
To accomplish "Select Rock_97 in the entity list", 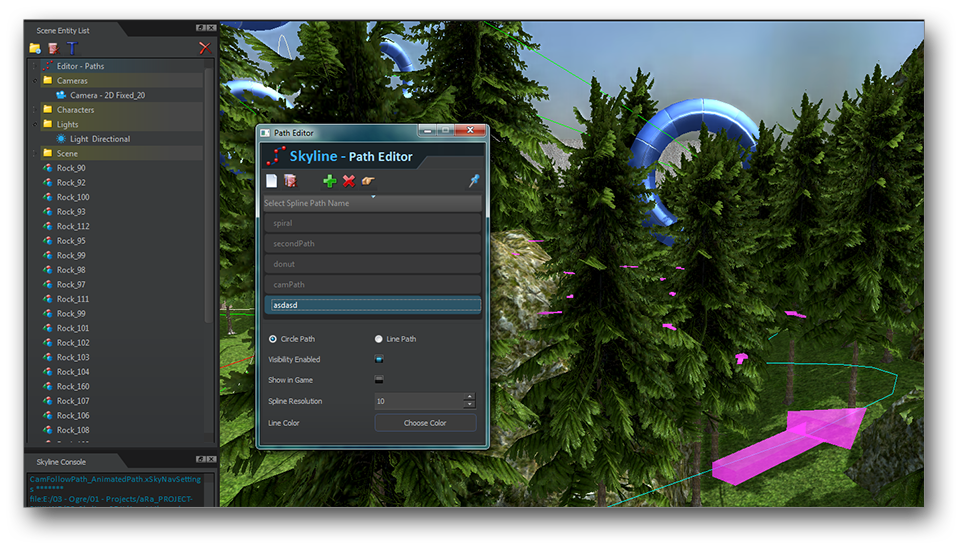I will 71,285.
